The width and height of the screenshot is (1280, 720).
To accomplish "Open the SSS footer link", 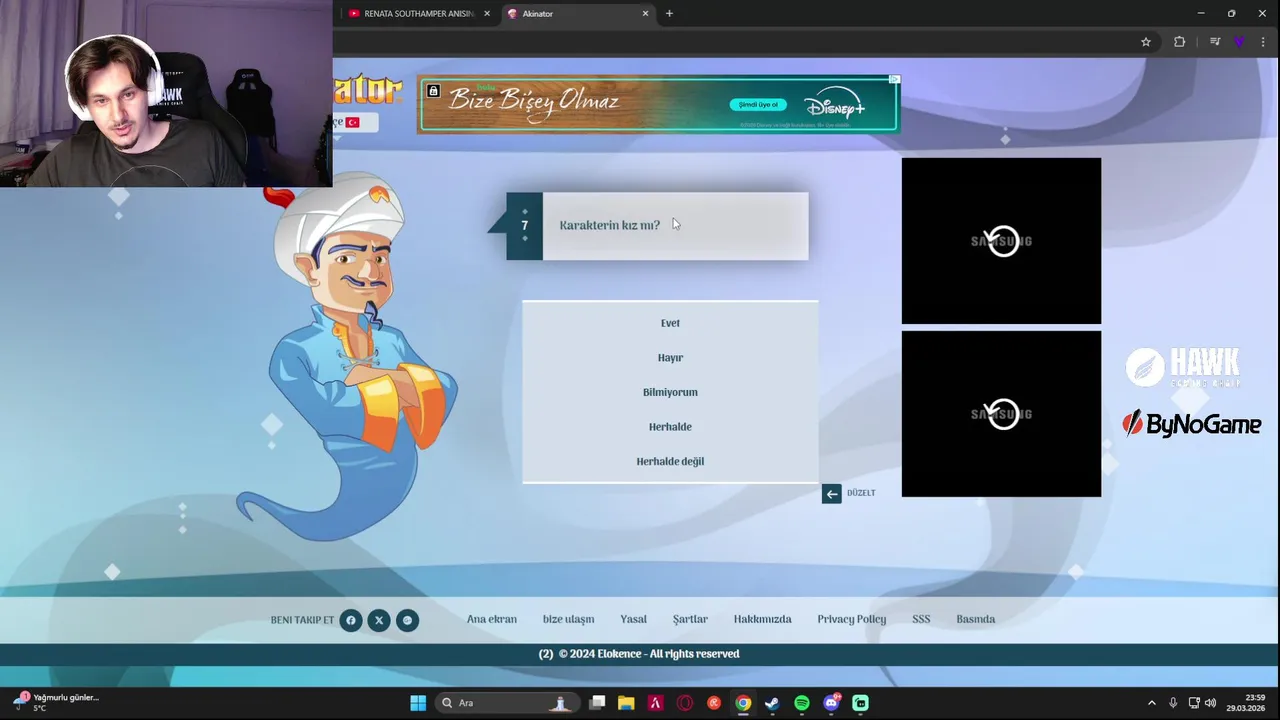I will tap(921, 619).
